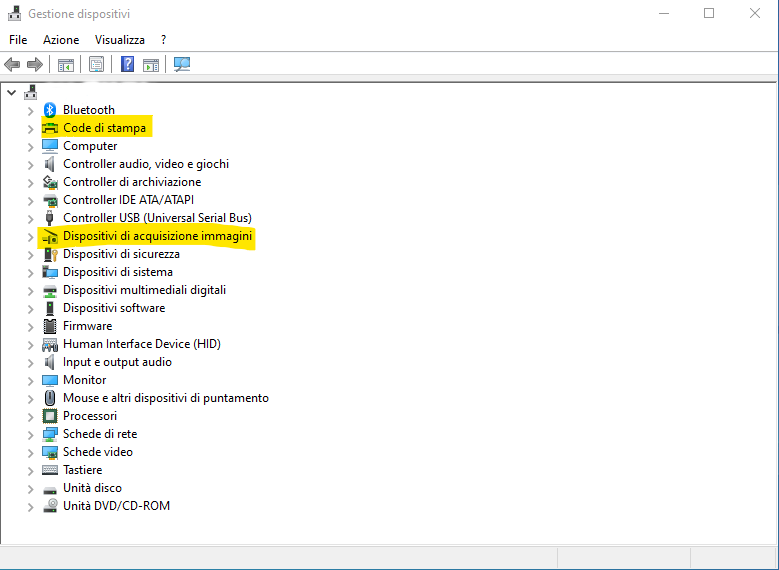
Task: Select Mouse e altri dispositivi di puntamento label
Action: tap(166, 398)
